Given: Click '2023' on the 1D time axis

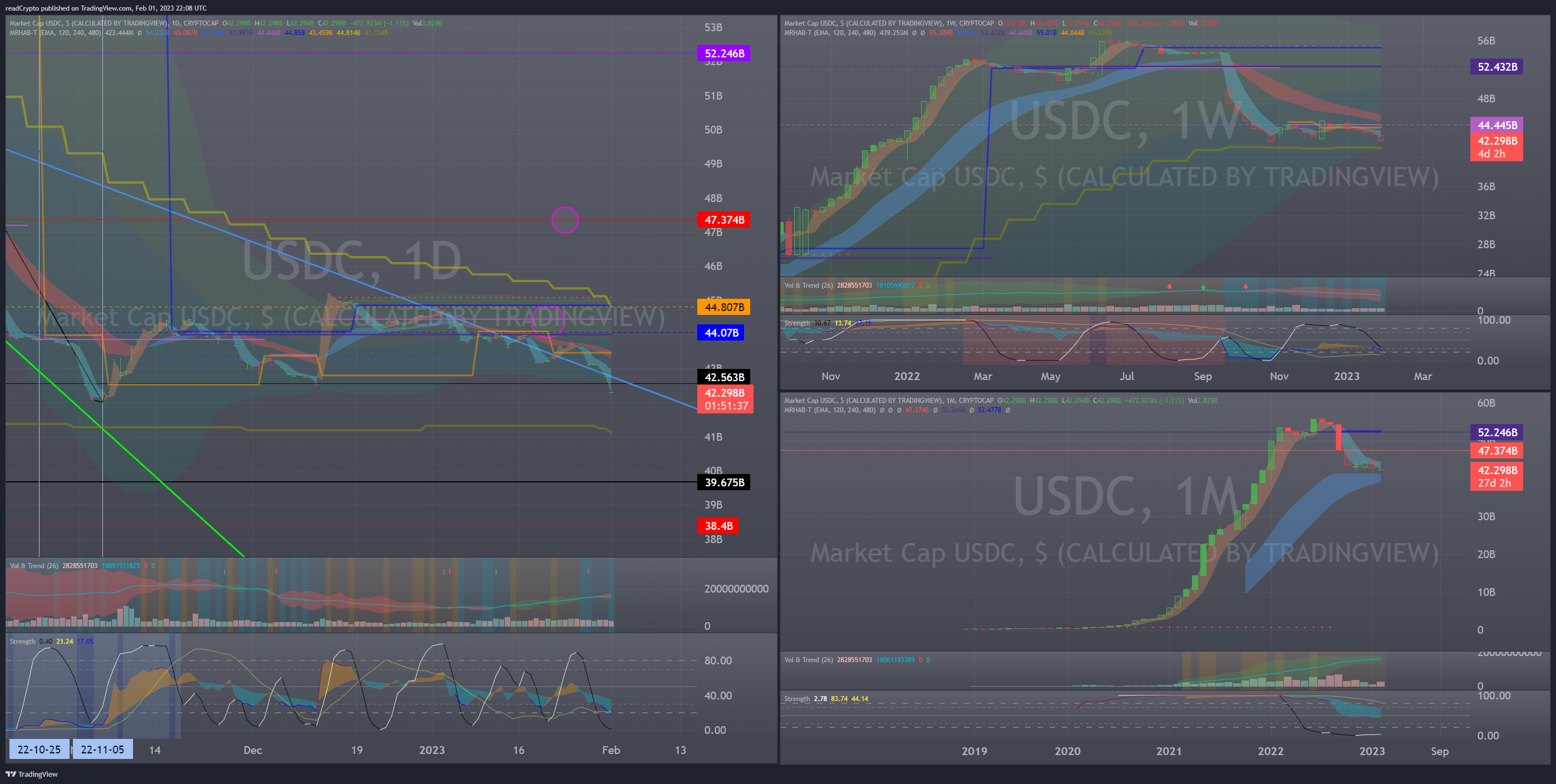Looking at the screenshot, I should click(432, 750).
